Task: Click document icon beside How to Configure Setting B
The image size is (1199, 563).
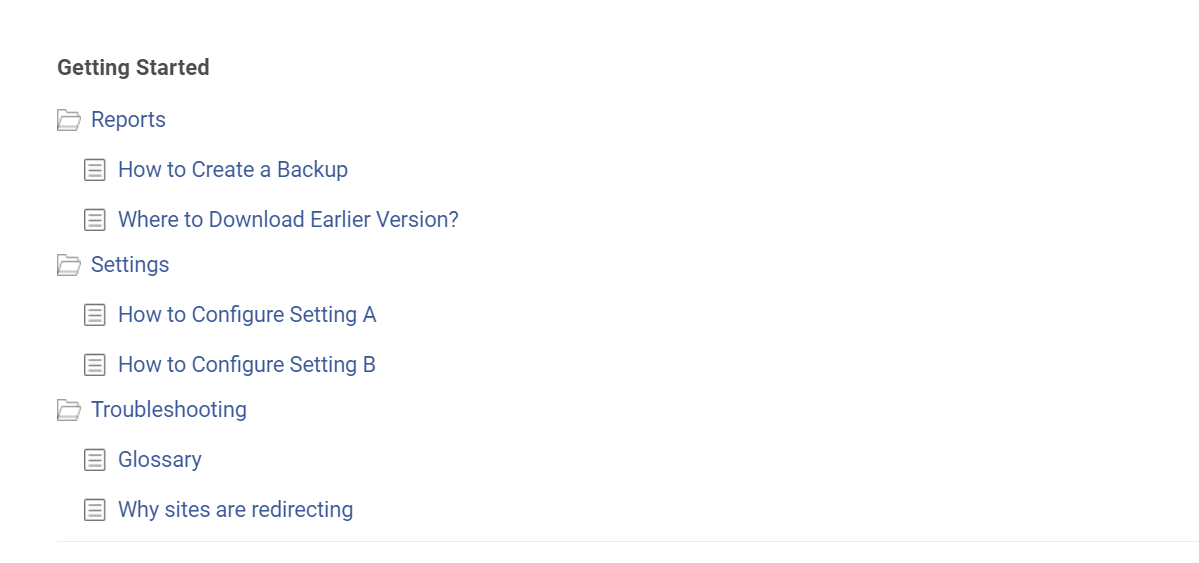Action: pos(95,365)
